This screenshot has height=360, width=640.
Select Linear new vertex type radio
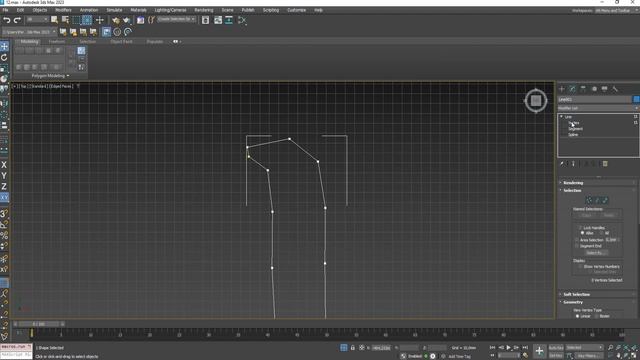pos(577,316)
